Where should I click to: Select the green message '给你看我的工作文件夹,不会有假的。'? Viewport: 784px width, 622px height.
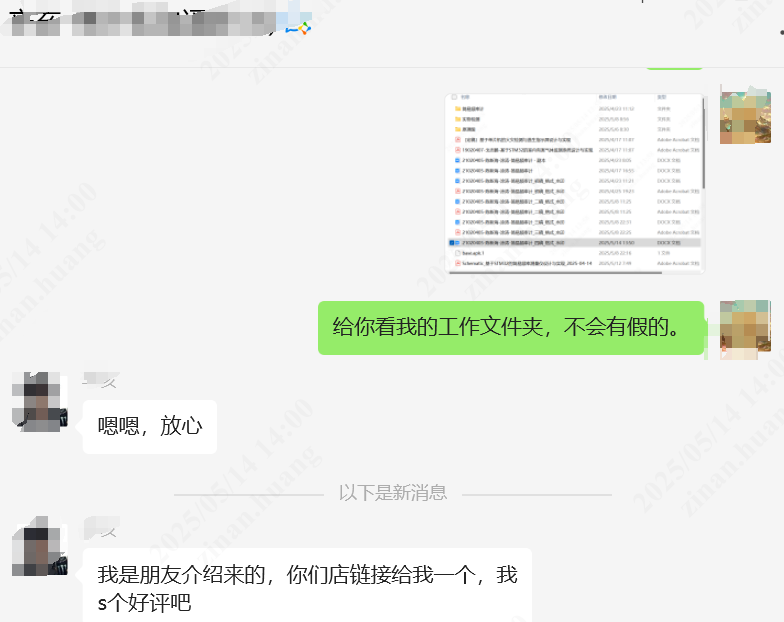click(x=511, y=328)
